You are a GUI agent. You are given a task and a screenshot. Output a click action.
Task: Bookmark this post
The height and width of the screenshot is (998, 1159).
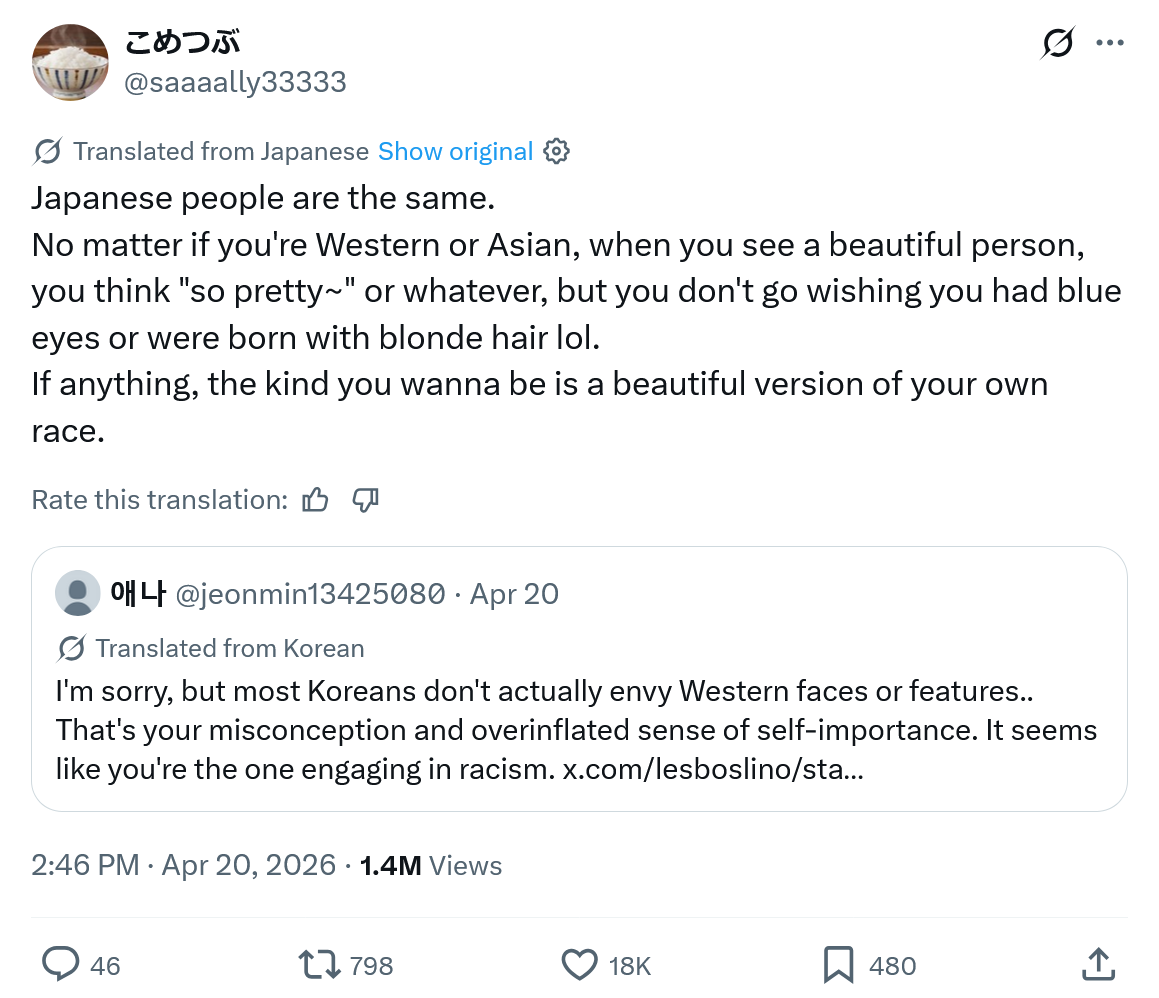pyautogui.click(x=838, y=965)
